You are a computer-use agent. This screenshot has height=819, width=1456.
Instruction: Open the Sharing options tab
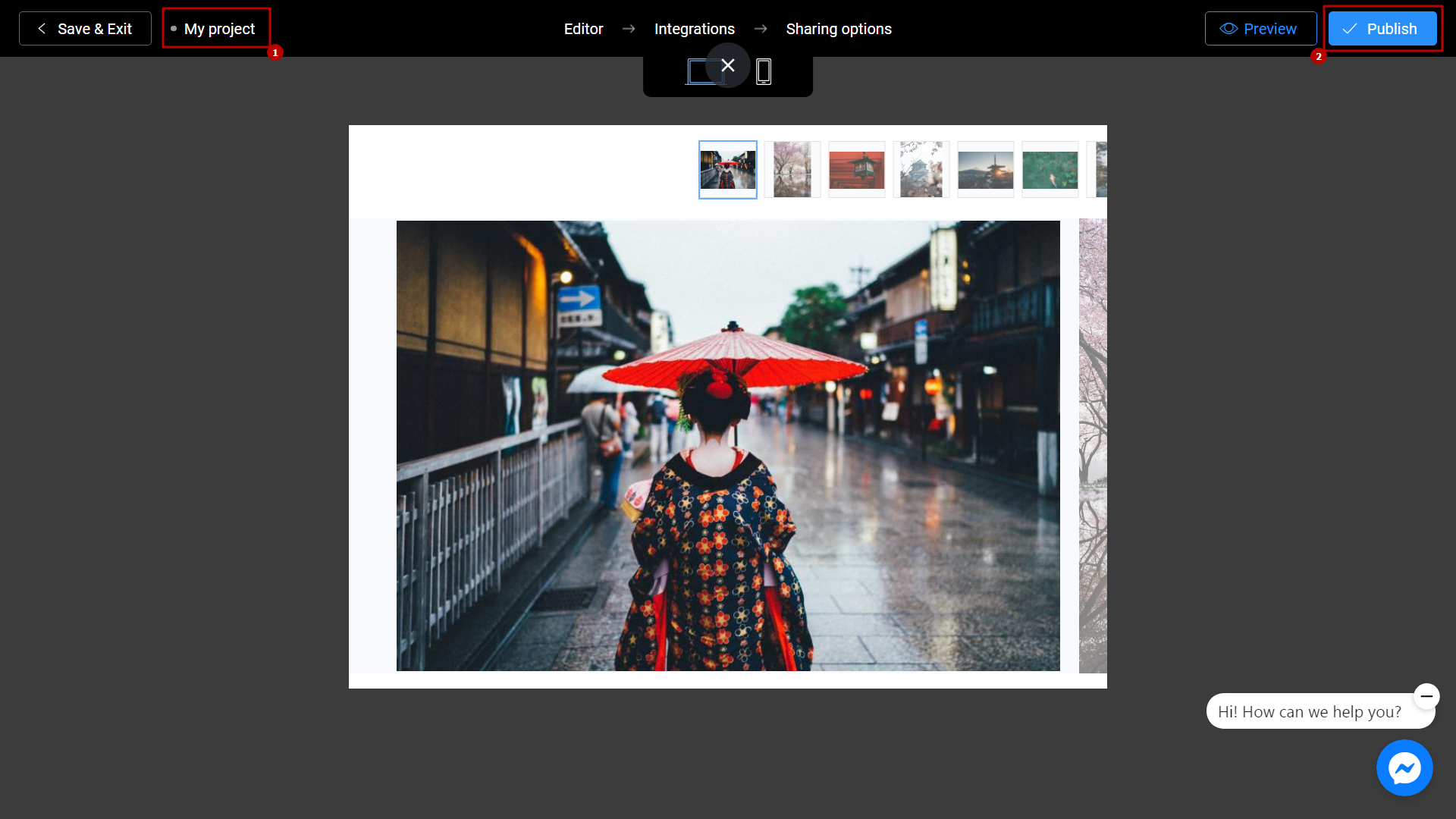pos(838,28)
